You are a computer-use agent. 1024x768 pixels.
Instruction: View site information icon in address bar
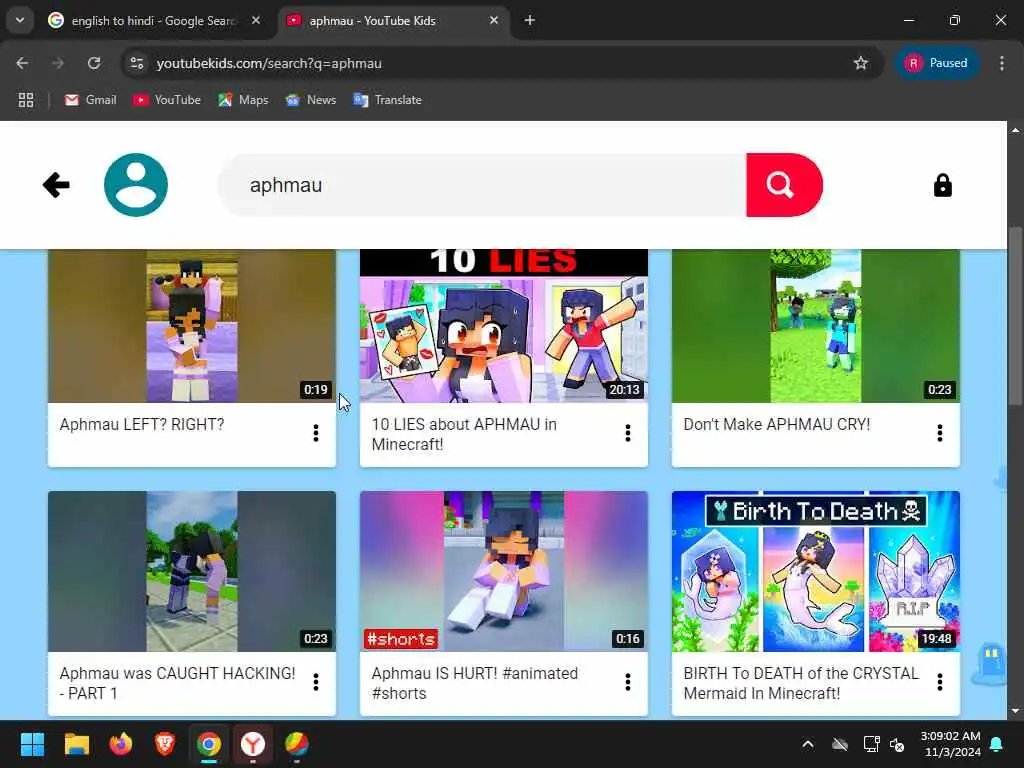(x=136, y=63)
